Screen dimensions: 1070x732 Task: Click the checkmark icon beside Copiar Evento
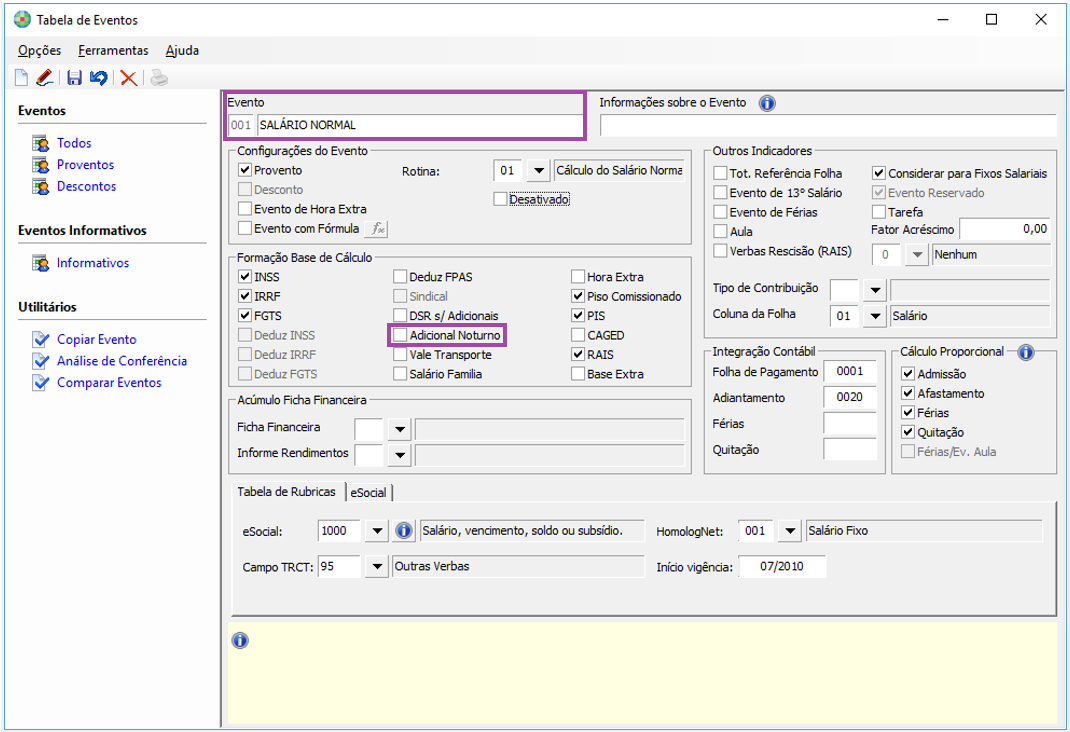point(41,339)
